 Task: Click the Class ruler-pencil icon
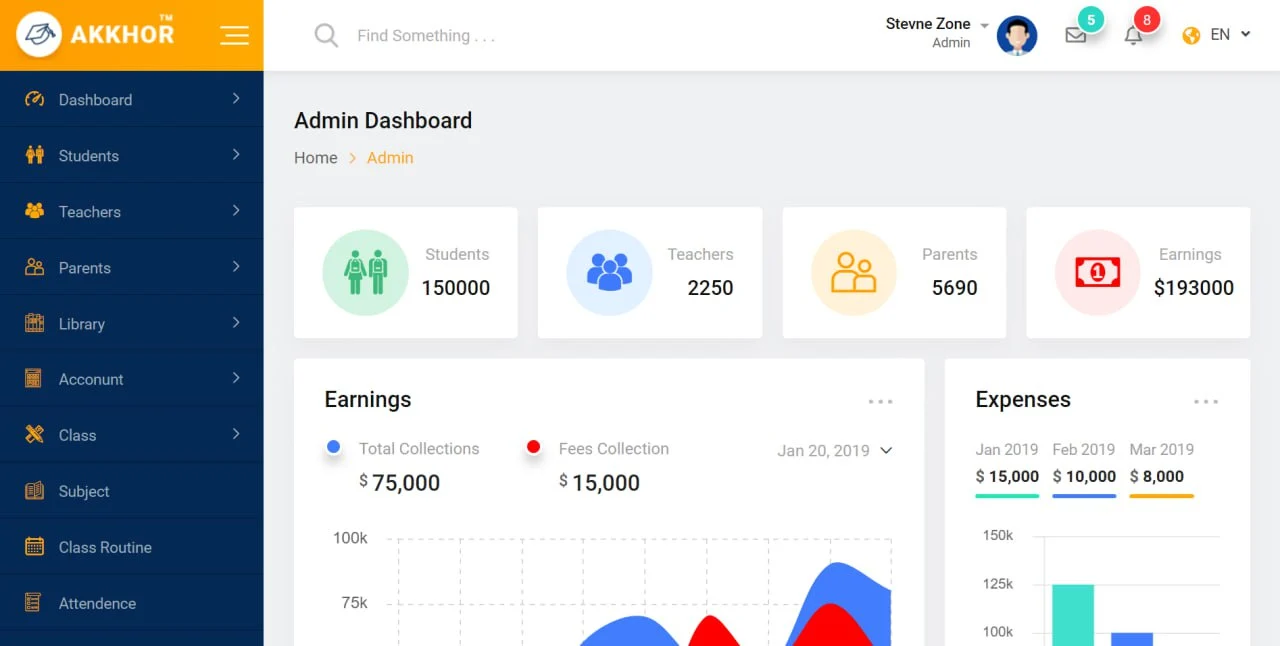point(34,434)
